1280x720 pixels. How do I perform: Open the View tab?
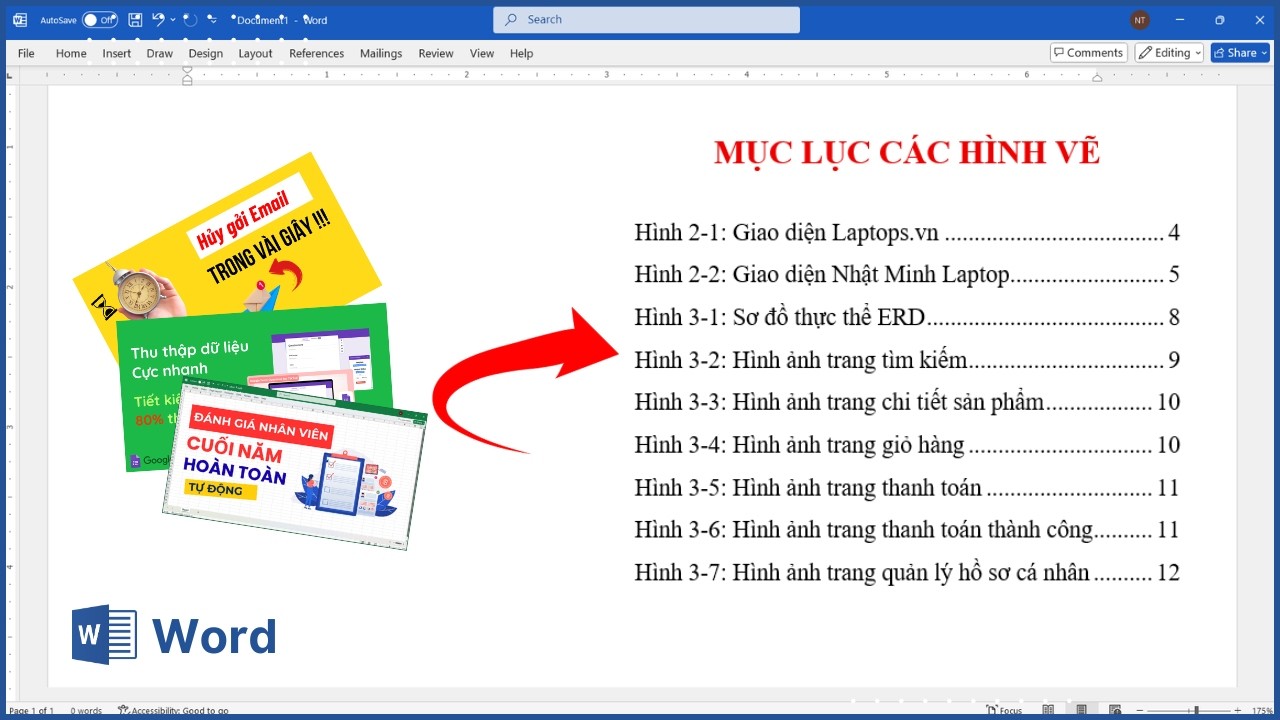tap(482, 53)
